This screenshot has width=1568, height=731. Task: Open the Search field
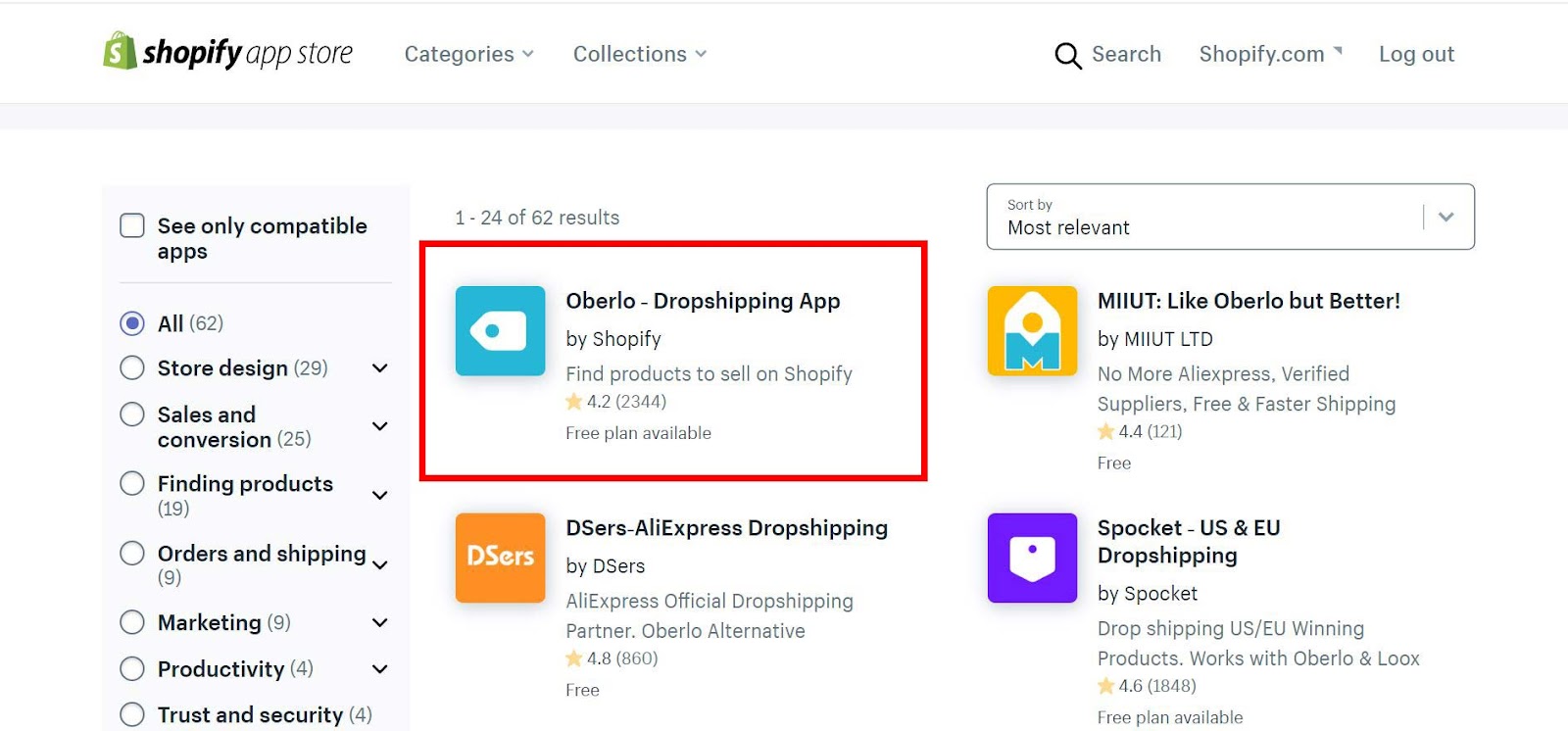[x=1107, y=55]
